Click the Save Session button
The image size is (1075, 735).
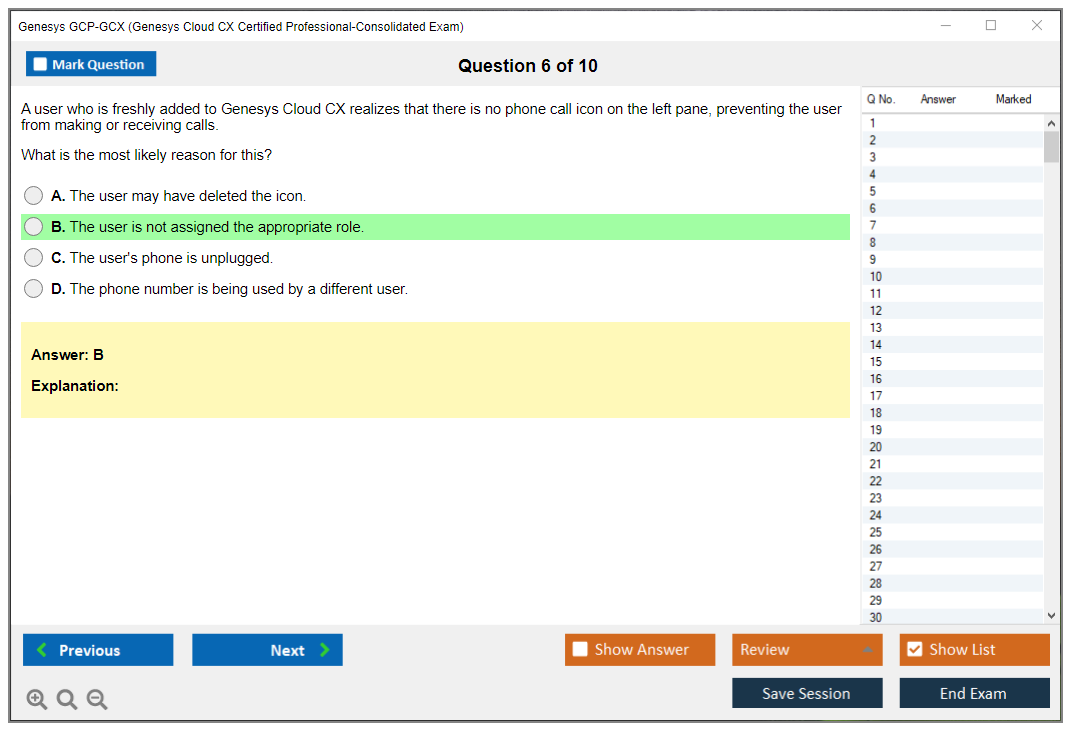click(806, 693)
